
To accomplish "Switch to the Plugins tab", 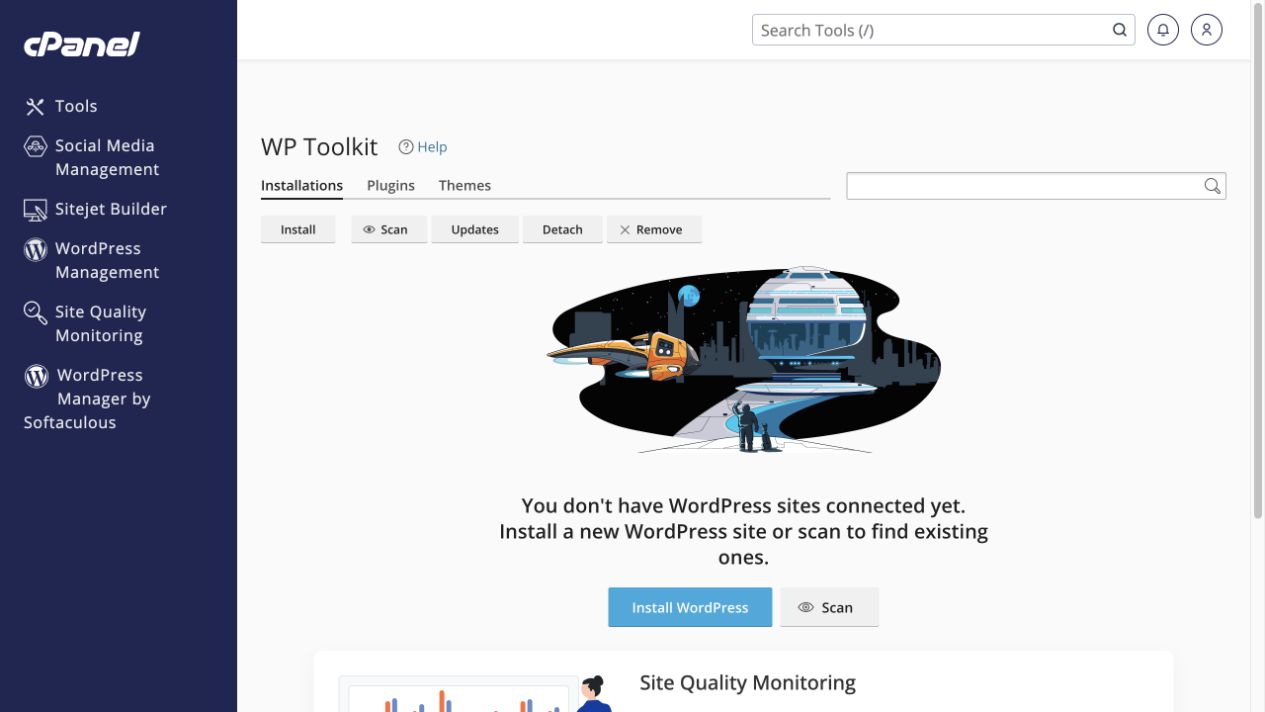I will click(391, 185).
